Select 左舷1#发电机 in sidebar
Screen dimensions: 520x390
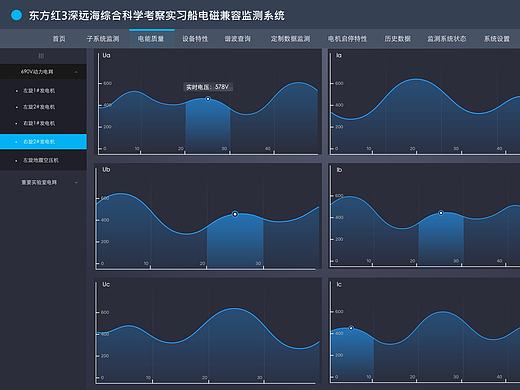pyautogui.click(x=39, y=91)
